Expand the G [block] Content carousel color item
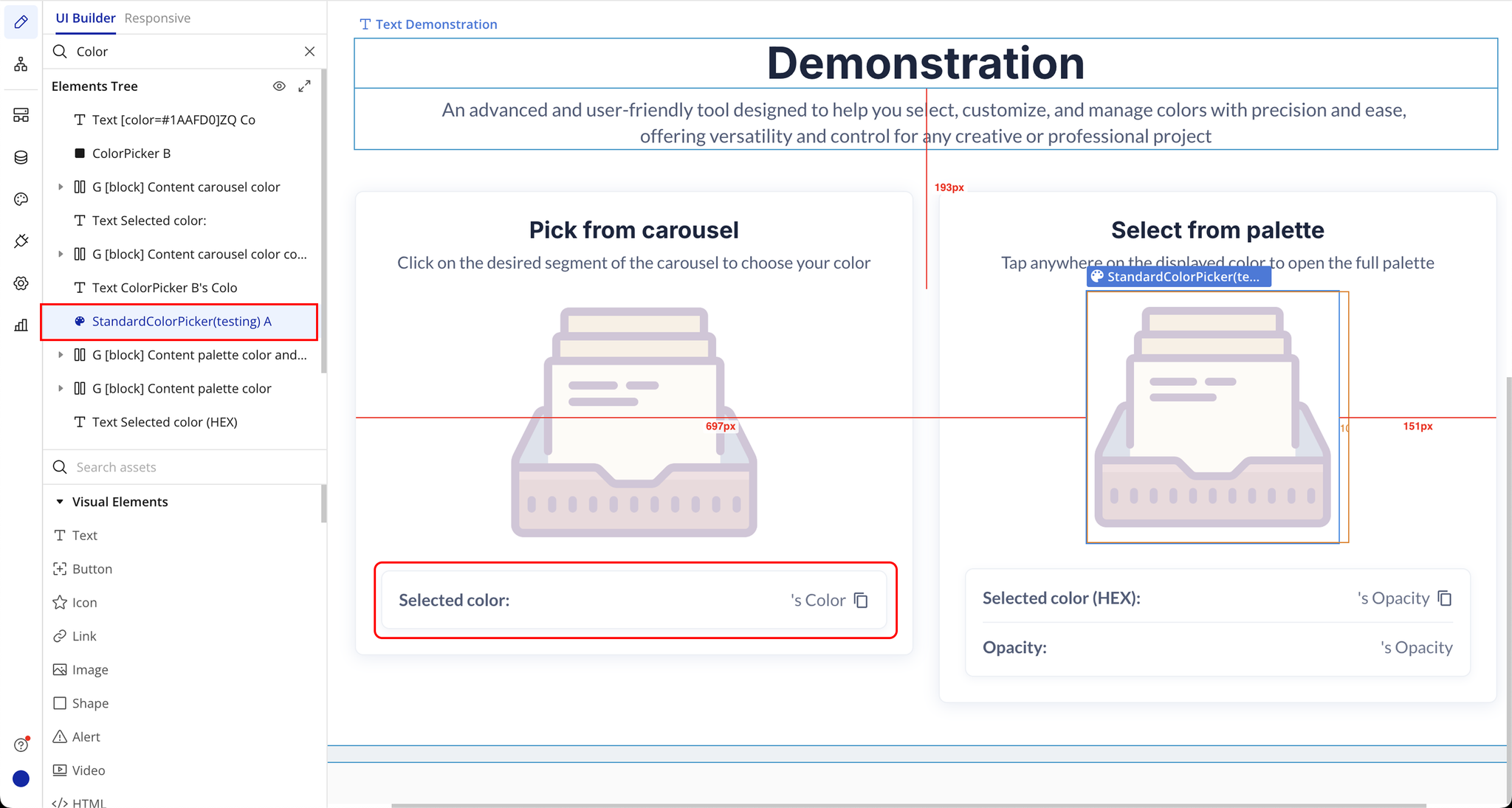 pyautogui.click(x=61, y=187)
